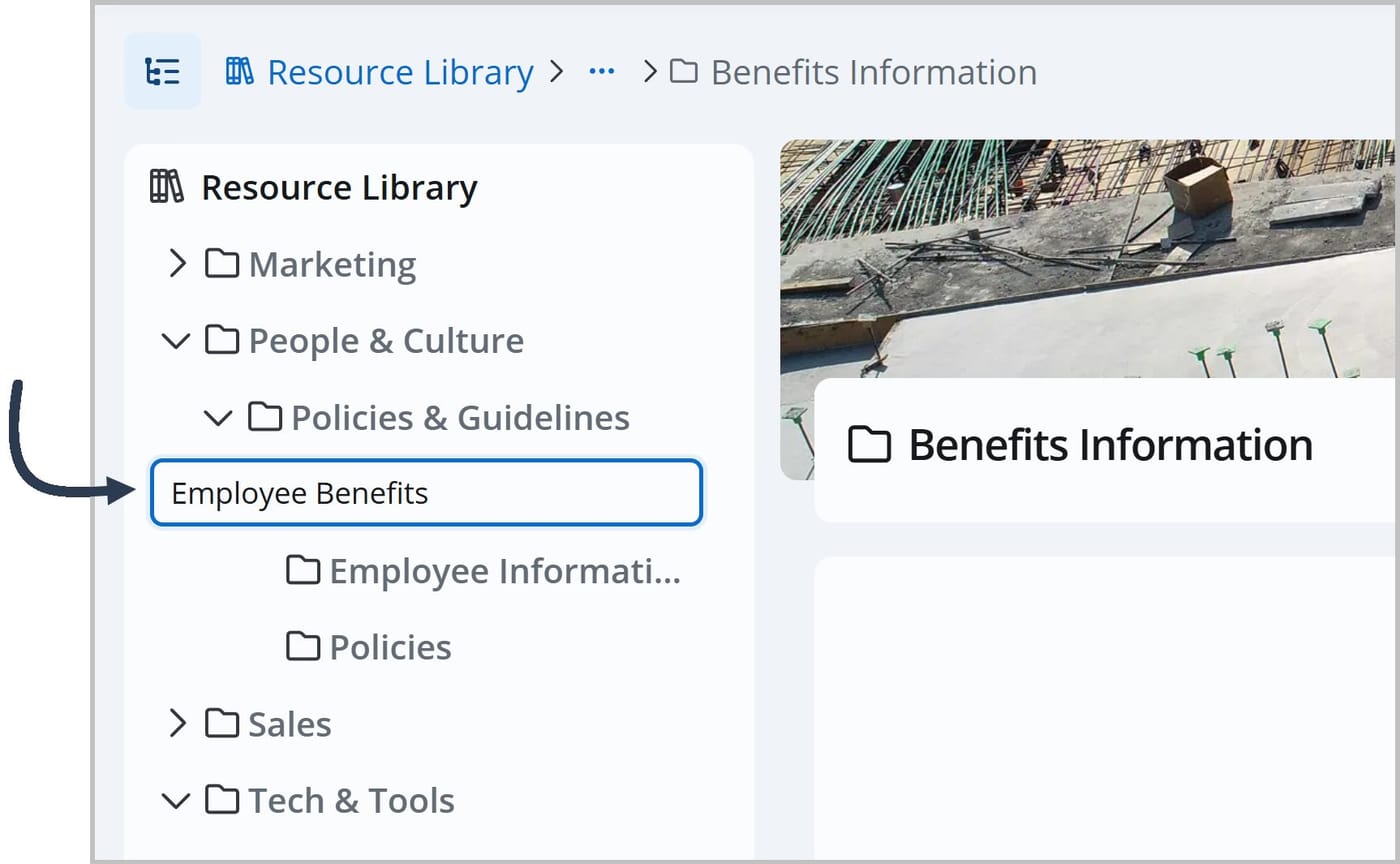
Task: Open Employee Informati... folder
Action: 505,570
